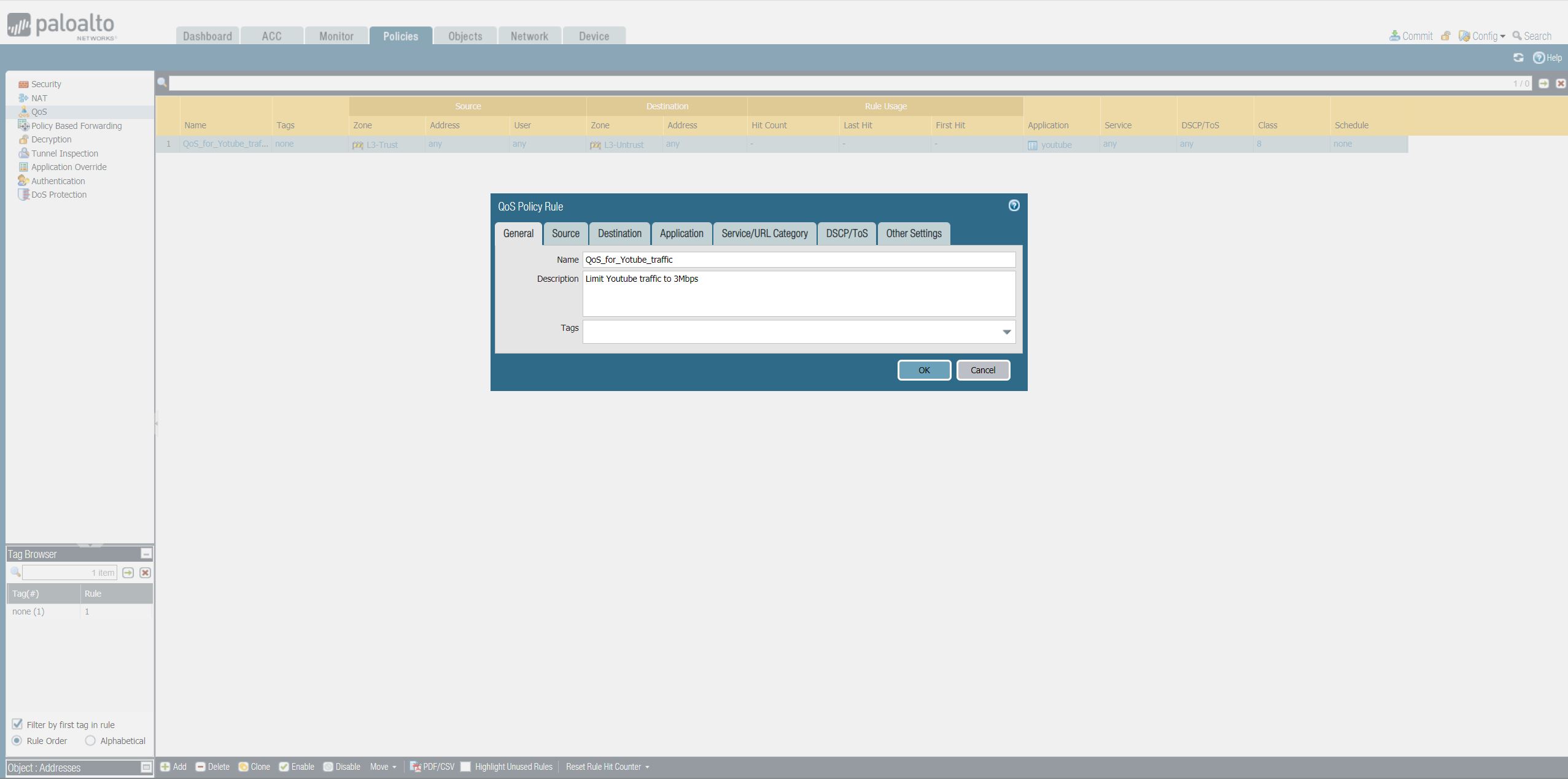
Task: Click the green Add rule icon
Action: point(165,767)
